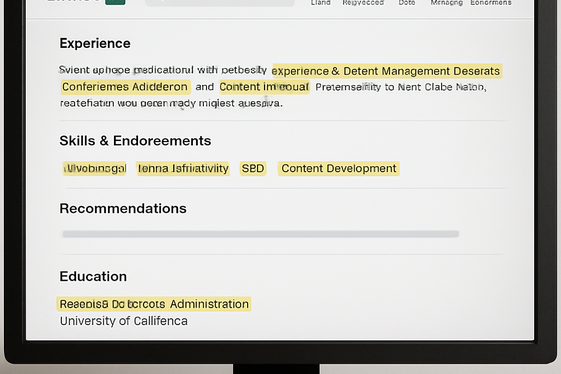This screenshot has width=561, height=374.
Task: Open the Eonormens navigation item
Action: click(491, 3)
